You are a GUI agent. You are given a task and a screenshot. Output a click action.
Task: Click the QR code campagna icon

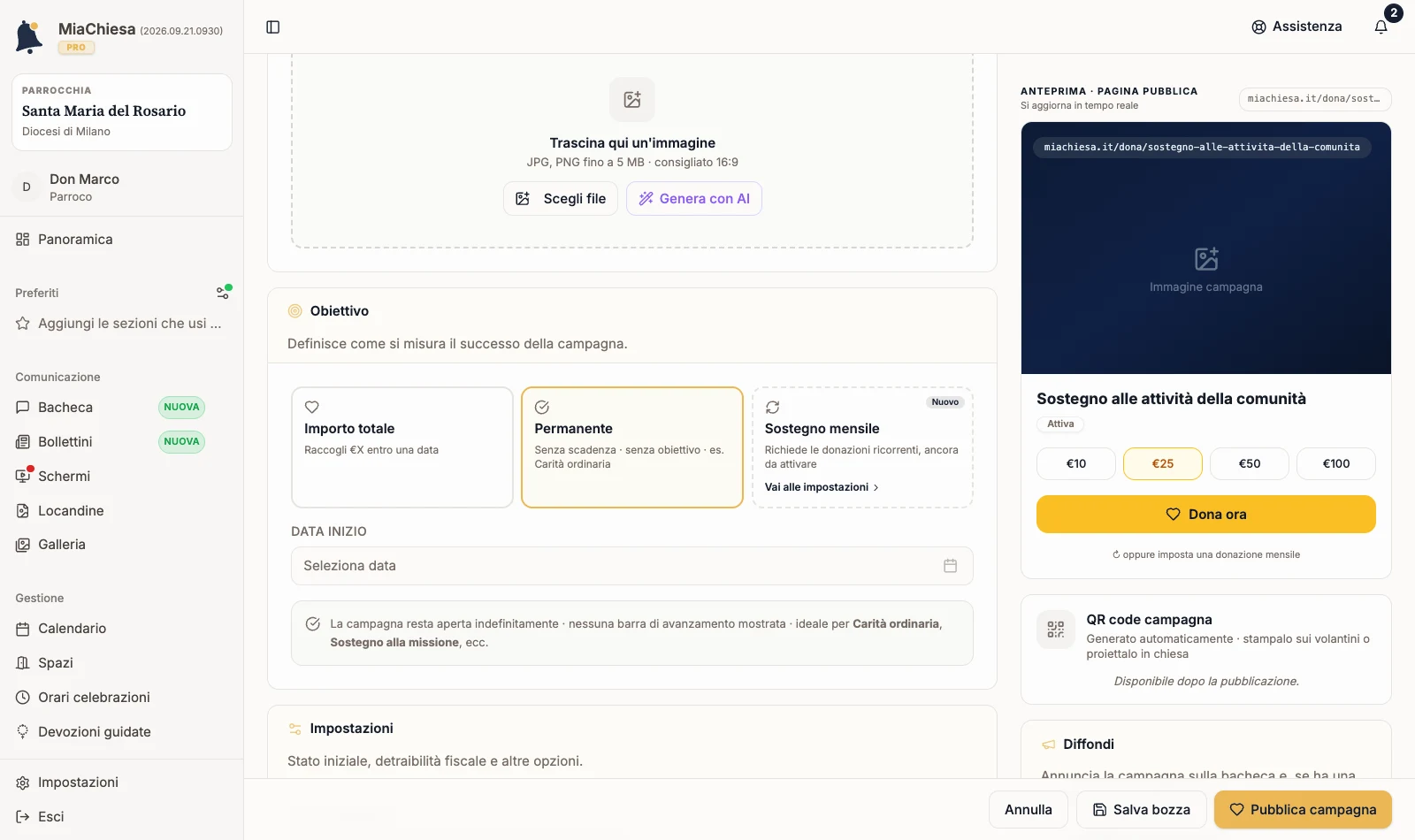1056,630
